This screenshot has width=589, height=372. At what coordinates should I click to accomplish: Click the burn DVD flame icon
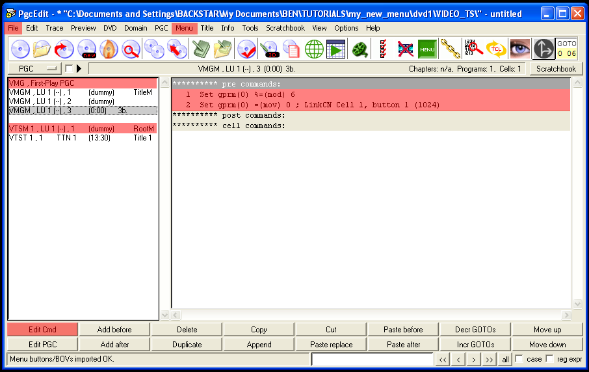point(109,49)
